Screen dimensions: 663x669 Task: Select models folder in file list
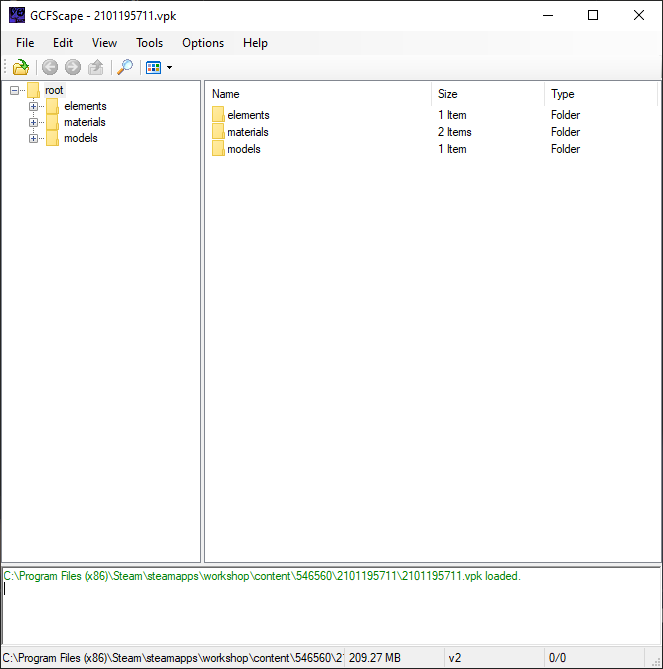[244, 149]
